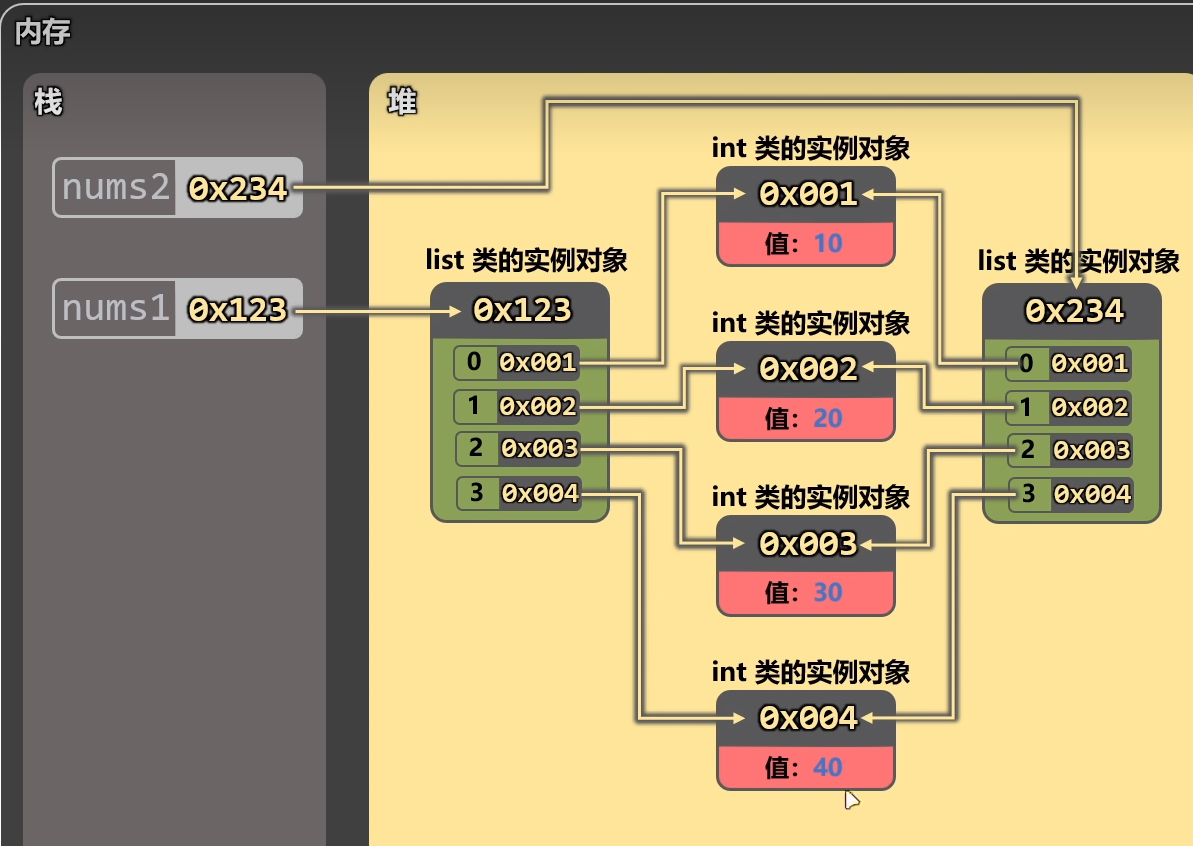The width and height of the screenshot is (1193, 846).
Task: Click the nums2 variable name
Action: coord(115,188)
